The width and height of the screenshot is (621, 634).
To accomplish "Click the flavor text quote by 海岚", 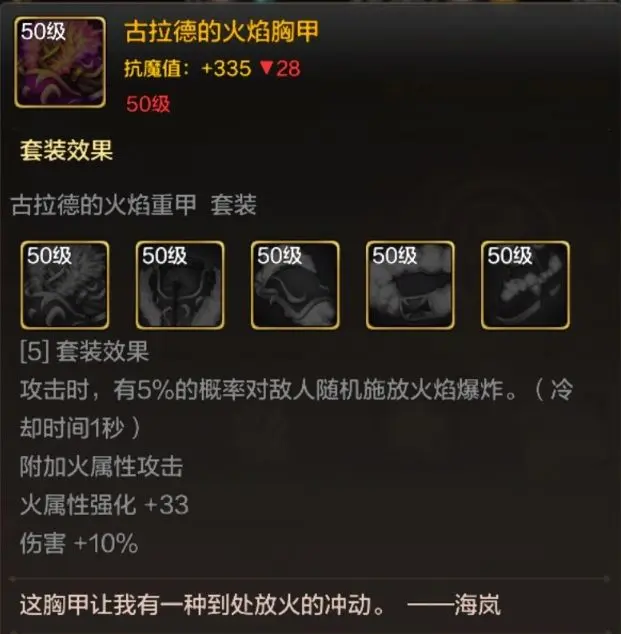I will tap(260, 605).
